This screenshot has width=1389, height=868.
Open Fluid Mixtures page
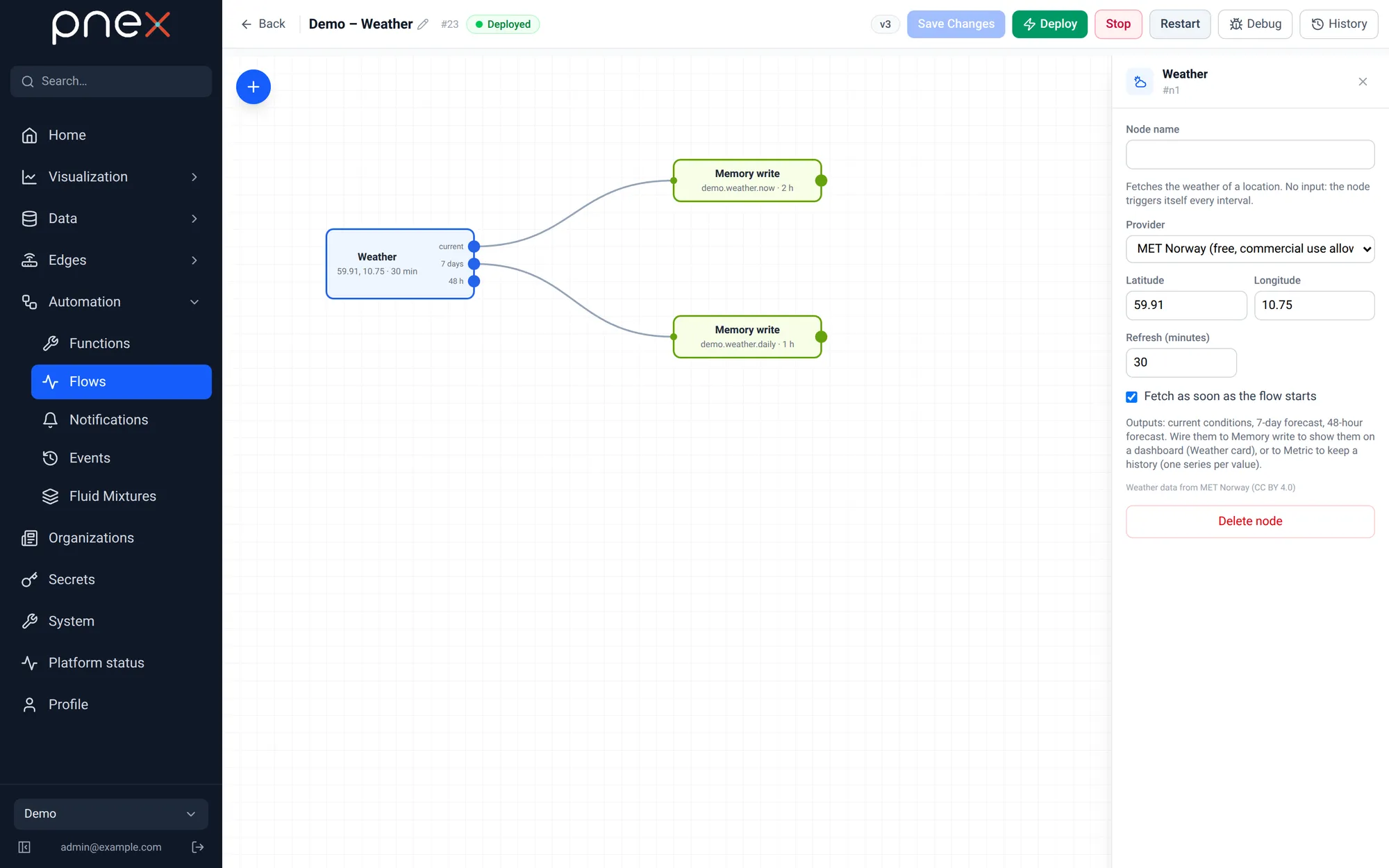pyautogui.click(x=122, y=496)
